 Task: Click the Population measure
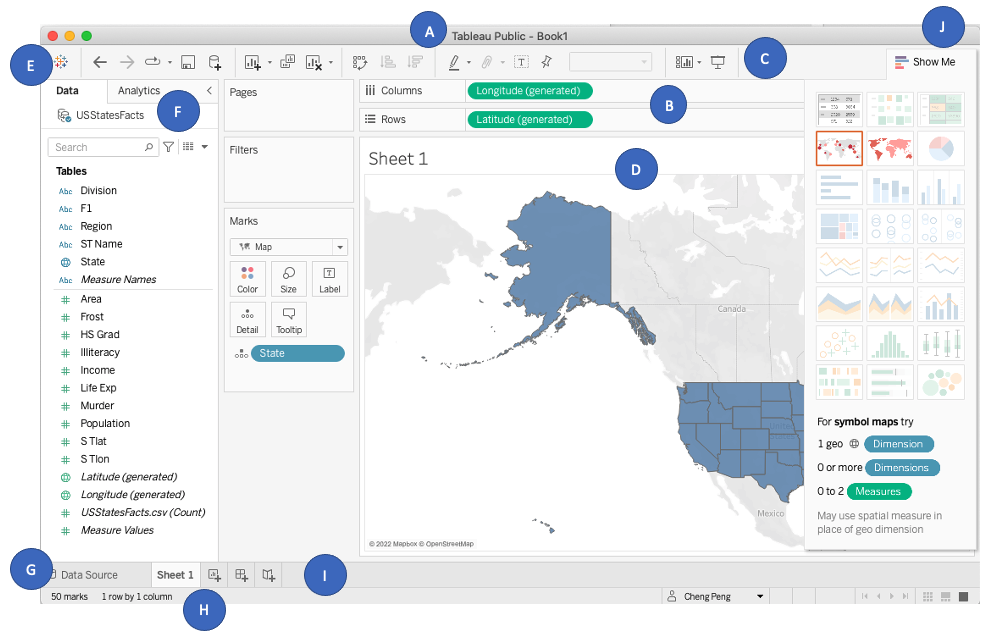pyautogui.click(x=105, y=423)
